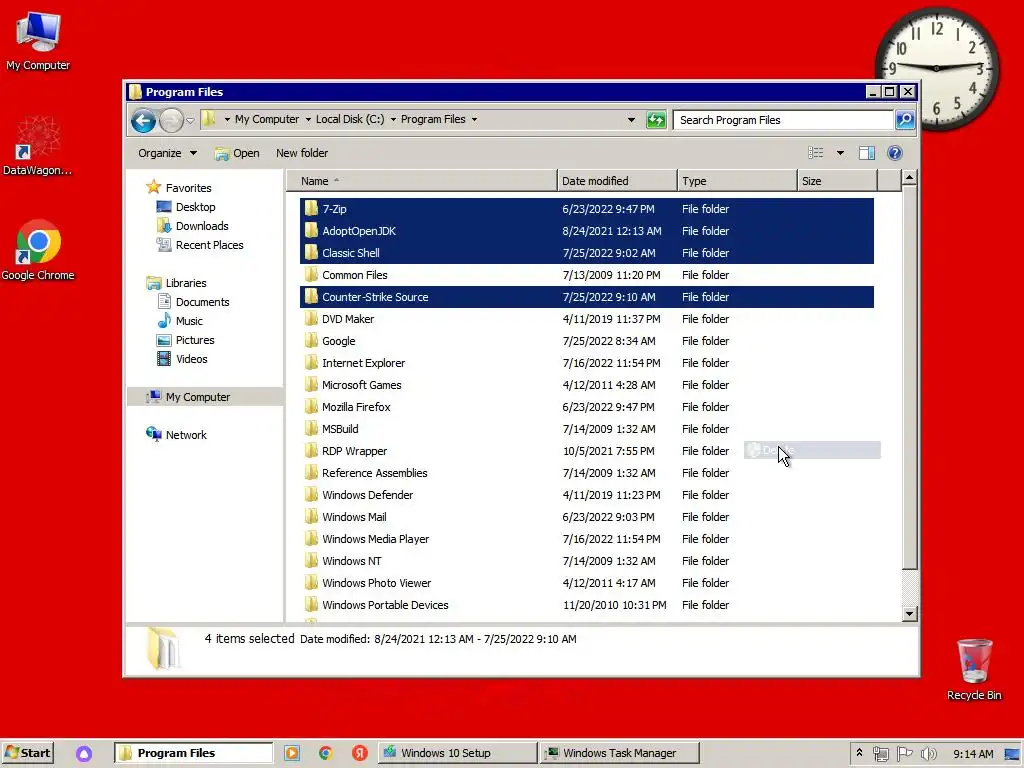Screen dimensions: 1024x768
Task: Focus the Search Program Files field
Action: click(x=783, y=120)
